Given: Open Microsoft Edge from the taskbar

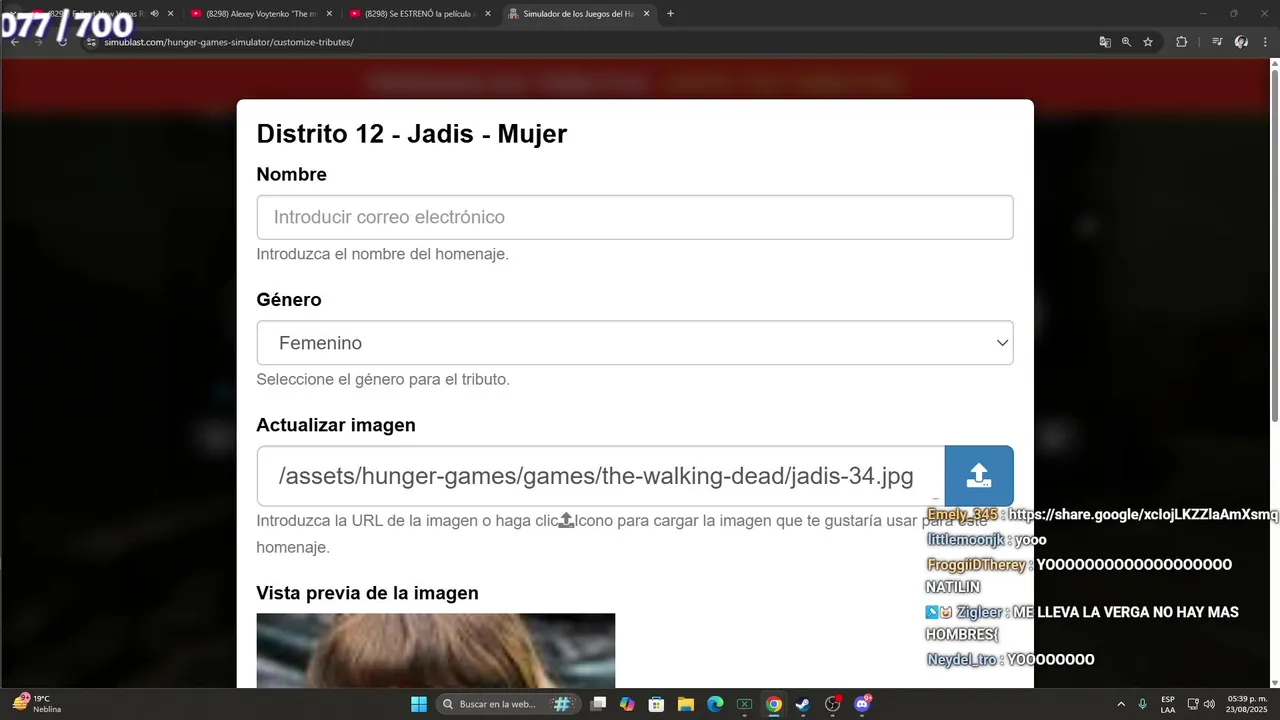Looking at the screenshot, I should coord(715,704).
